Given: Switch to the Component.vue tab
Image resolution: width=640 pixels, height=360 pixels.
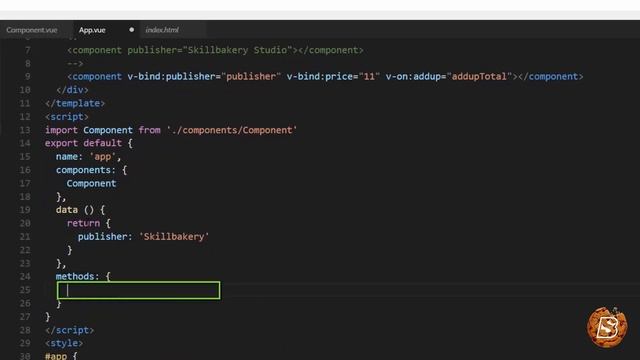Looking at the screenshot, I should 32,30.
